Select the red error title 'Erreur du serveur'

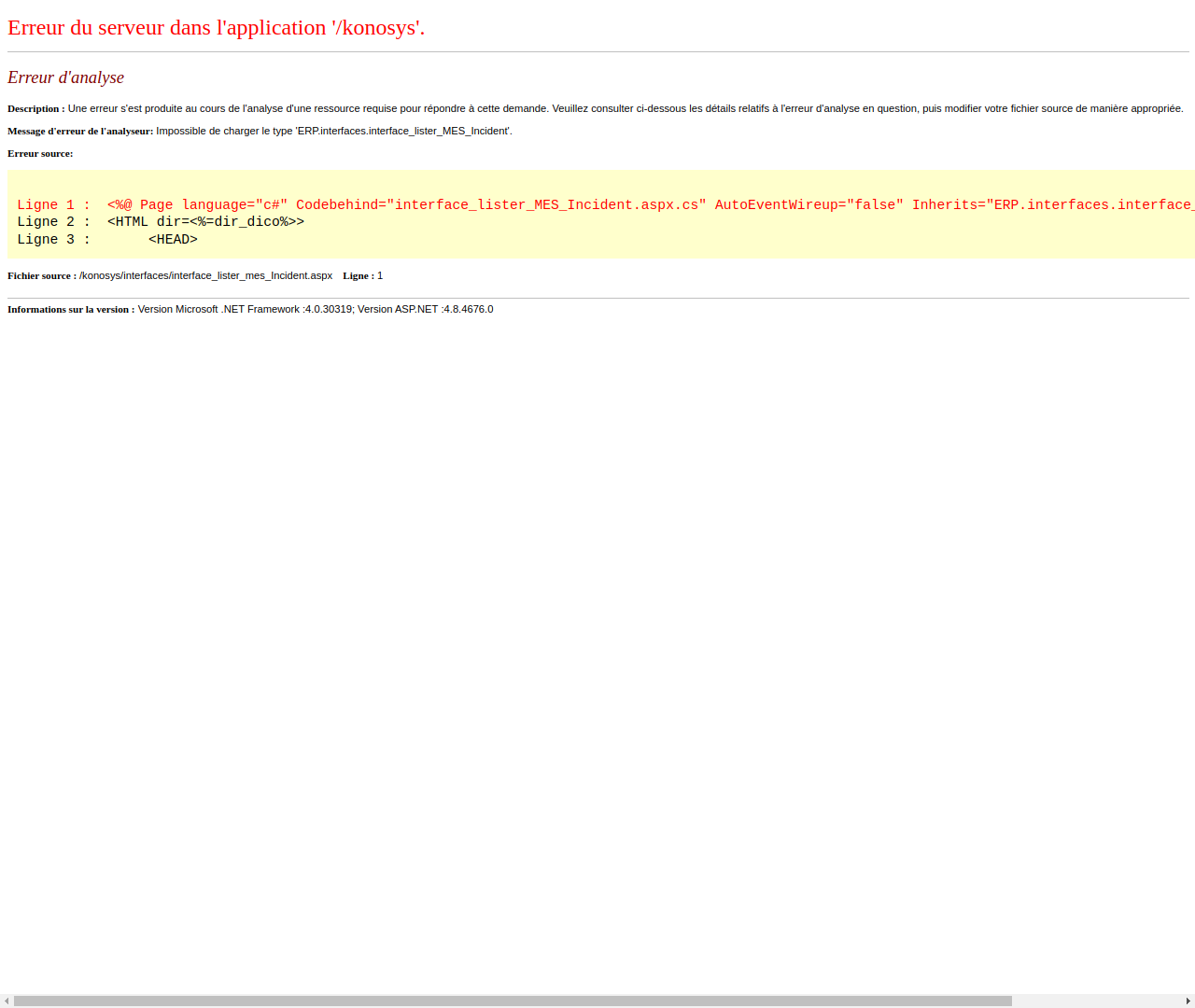(x=215, y=27)
